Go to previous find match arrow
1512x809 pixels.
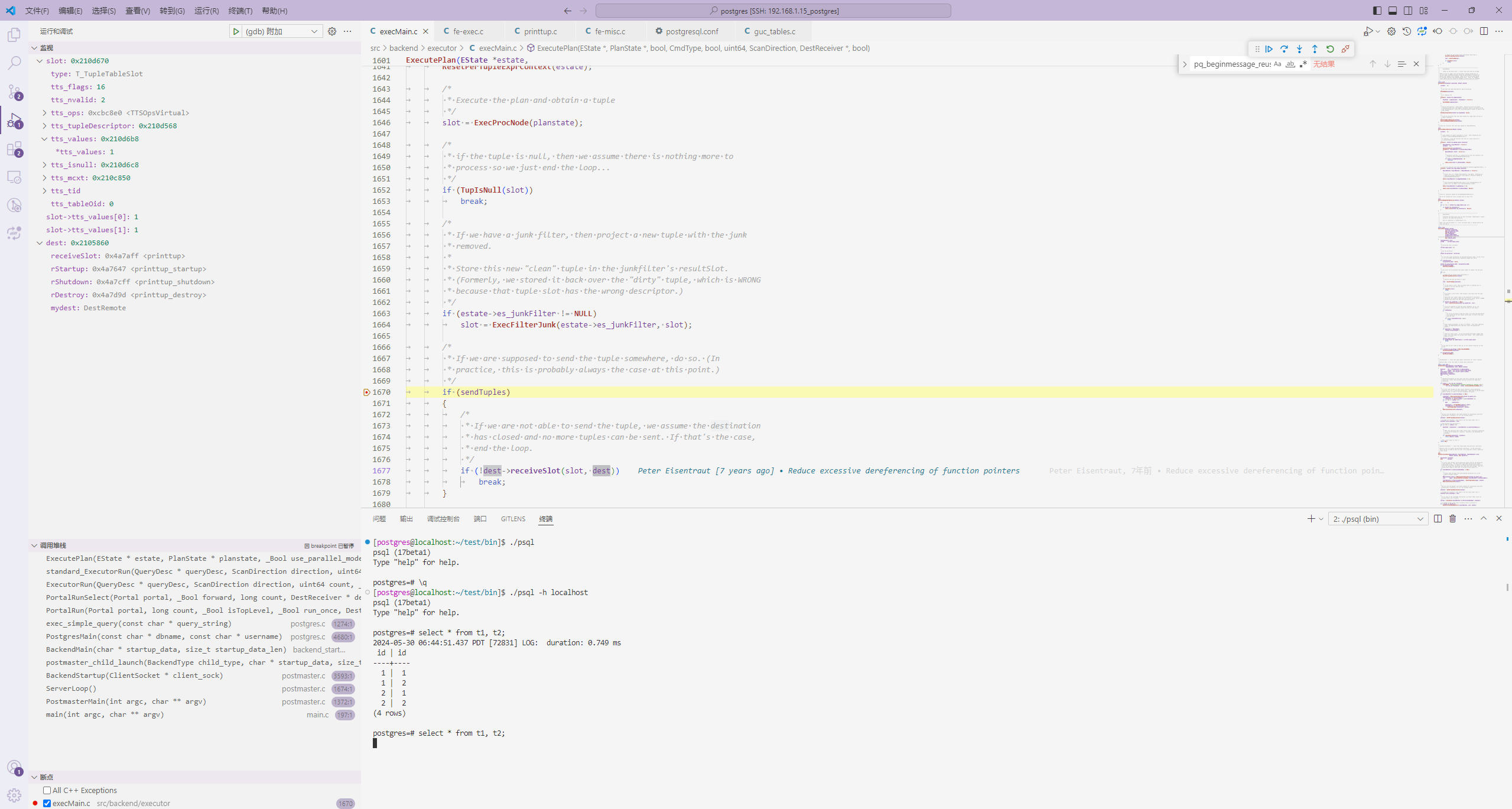(x=1373, y=64)
